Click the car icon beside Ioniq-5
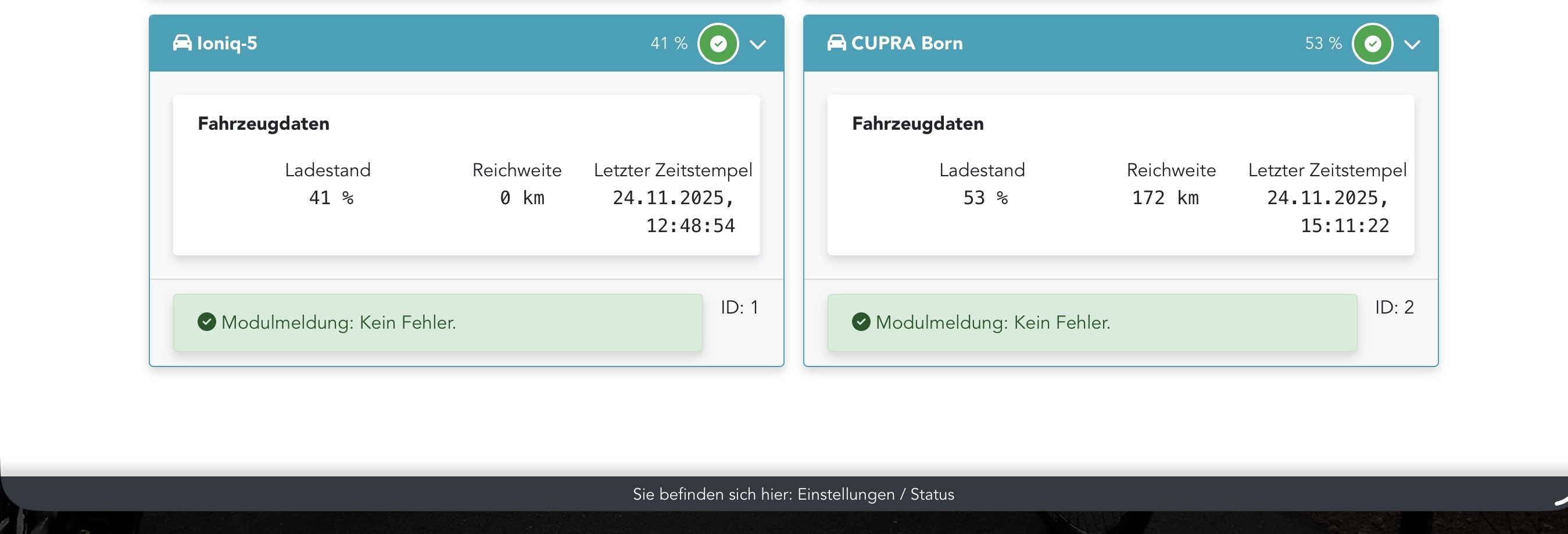This screenshot has width=1568, height=534. pyautogui.click(x=182, y=42)
